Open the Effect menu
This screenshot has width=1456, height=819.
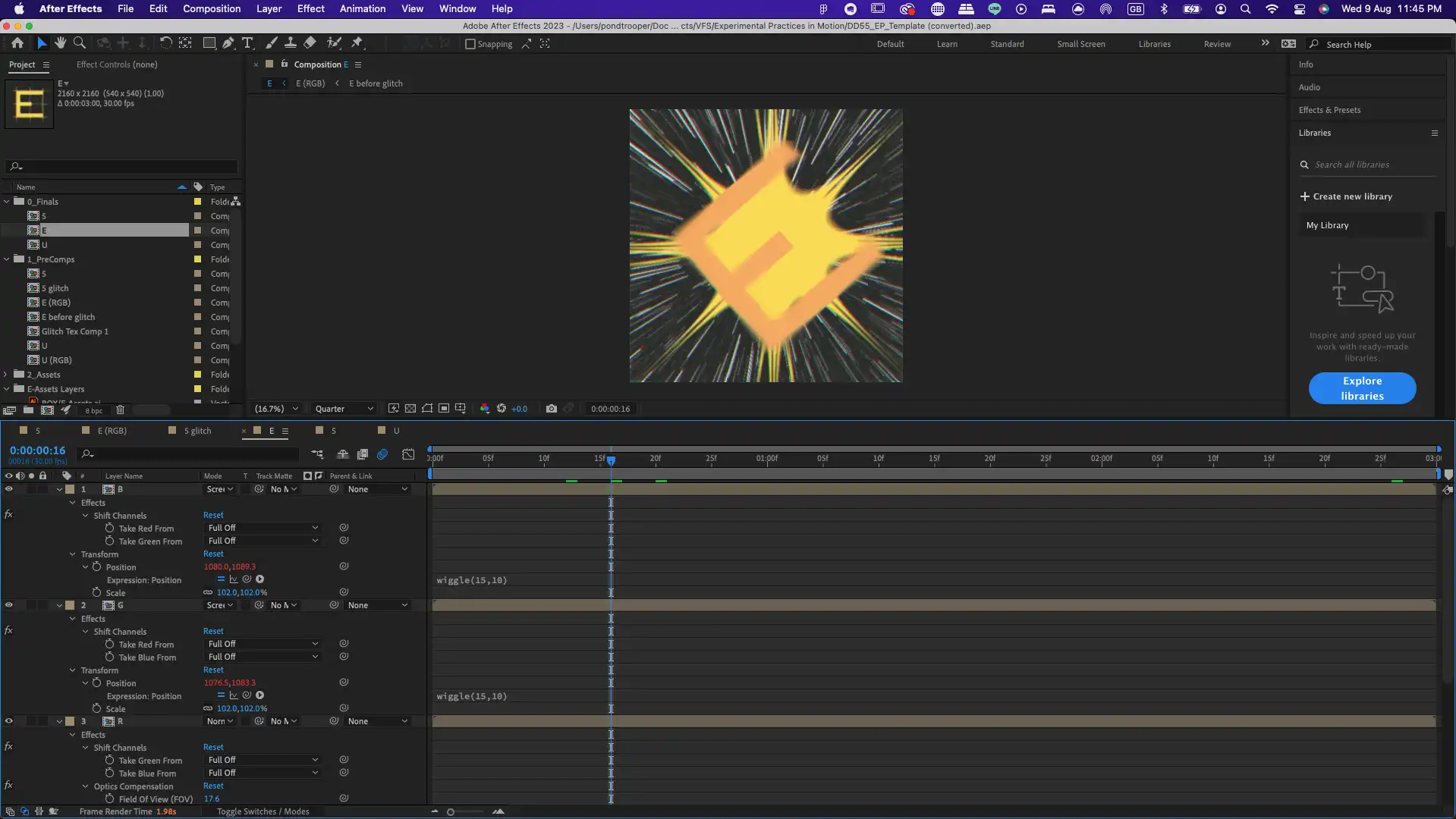pyautogui.click(x=310, y=8)
